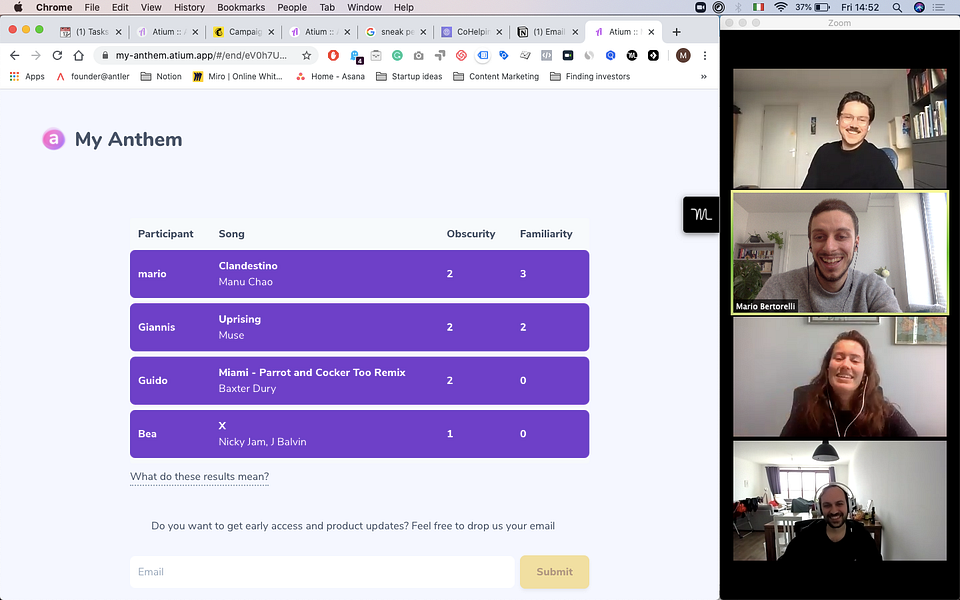Image resolution: width=960 pixels, height=600 pixels.
Task: Click into the Email input field
Action: [322, 572]
